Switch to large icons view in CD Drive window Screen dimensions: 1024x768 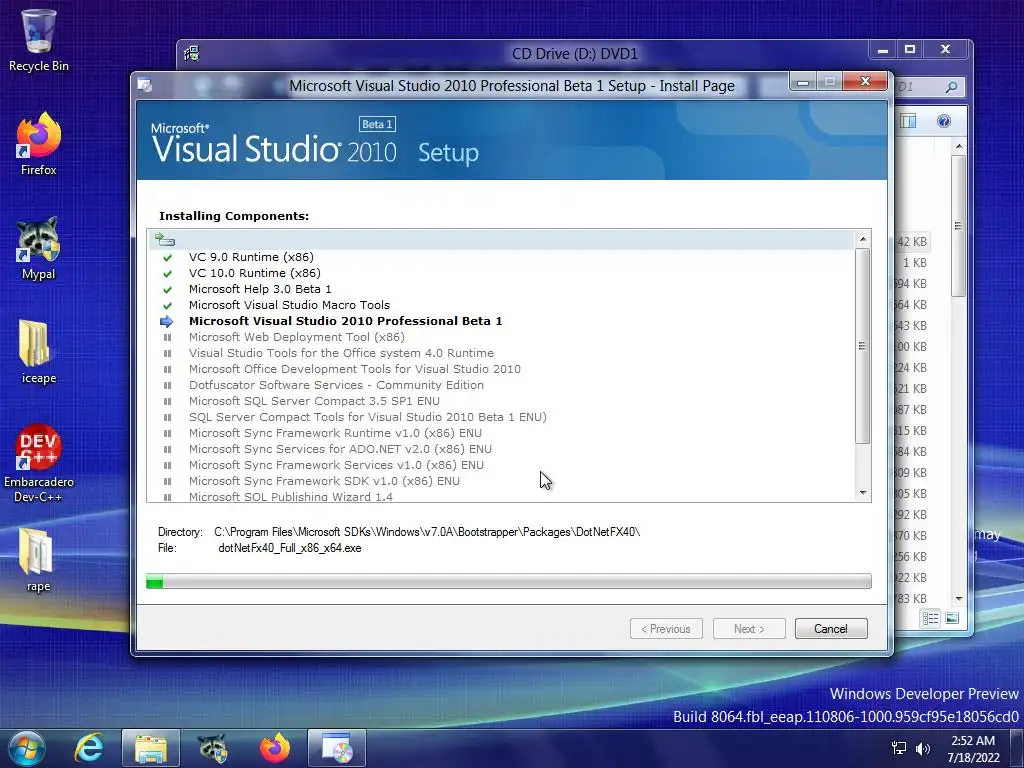952,618
